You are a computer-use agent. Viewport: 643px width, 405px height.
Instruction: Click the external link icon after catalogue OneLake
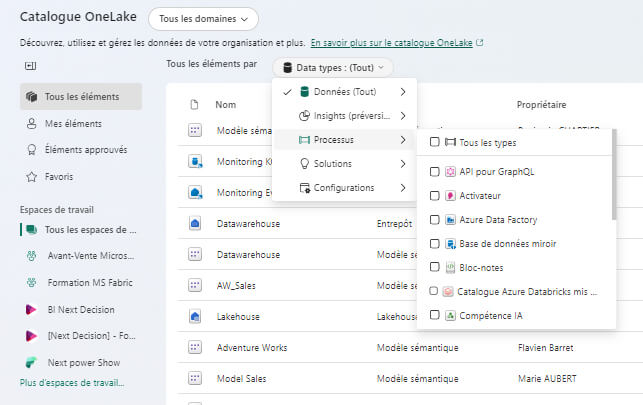tap(480, 42)
